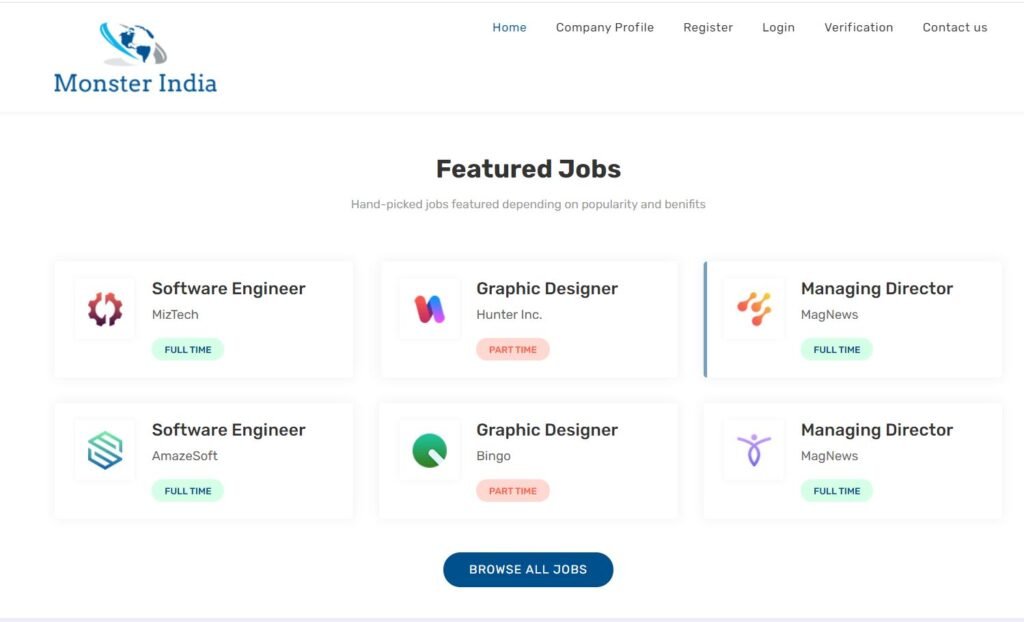This screenshot has height=622, width=1024.
Task: Click the MizTech gear logo icon
Action: [x=105, y=309]
